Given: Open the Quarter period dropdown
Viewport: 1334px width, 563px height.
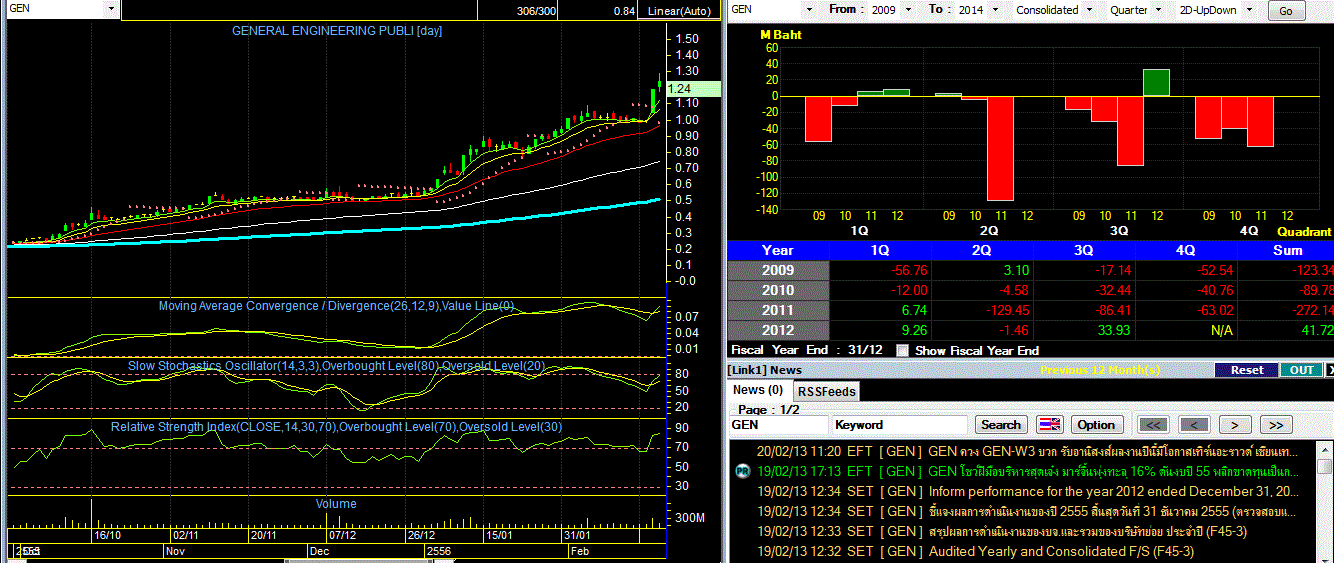Looking at the screenshot, I should pos(1159,10).
